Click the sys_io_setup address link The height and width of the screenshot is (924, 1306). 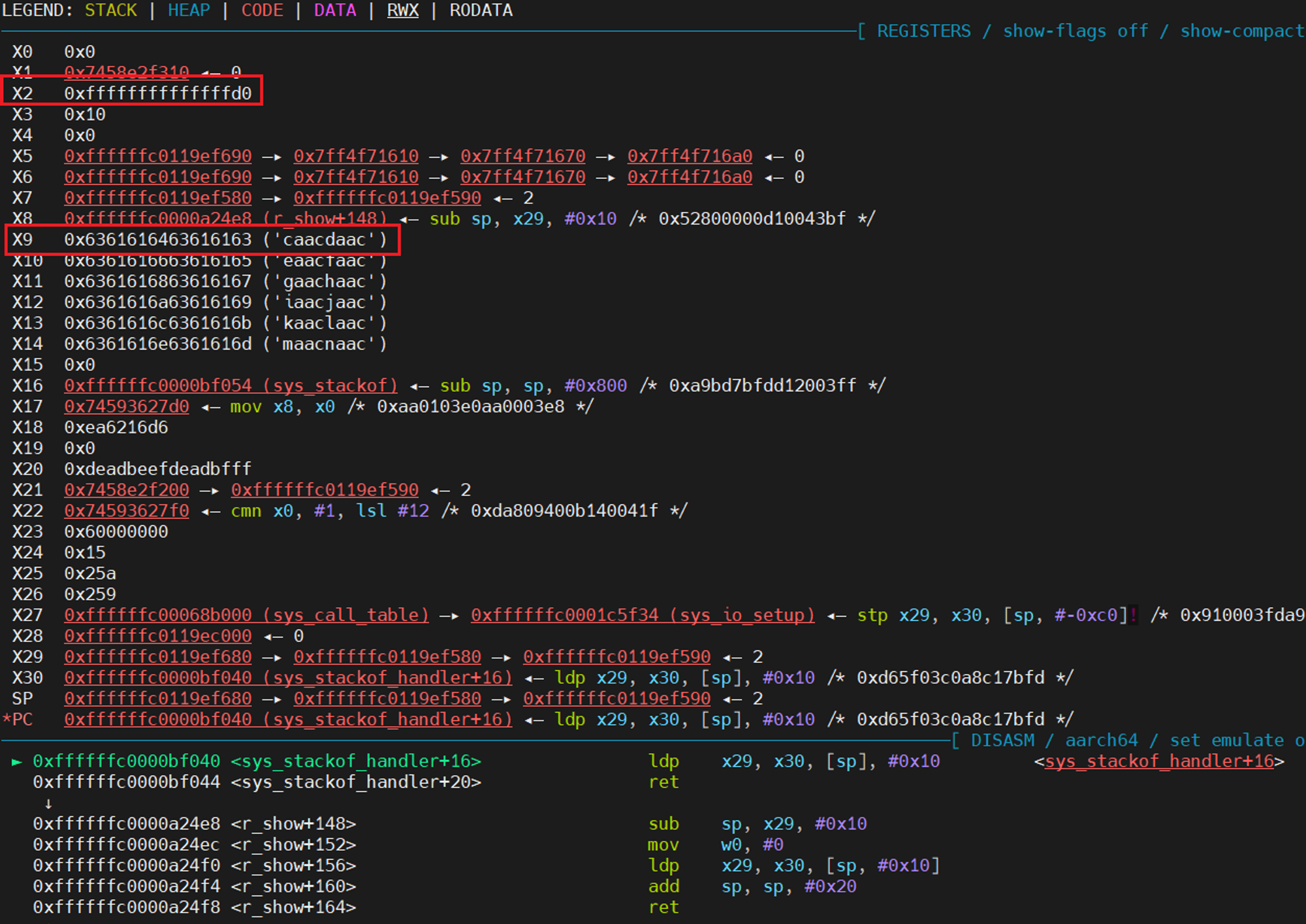coord(643,615)
